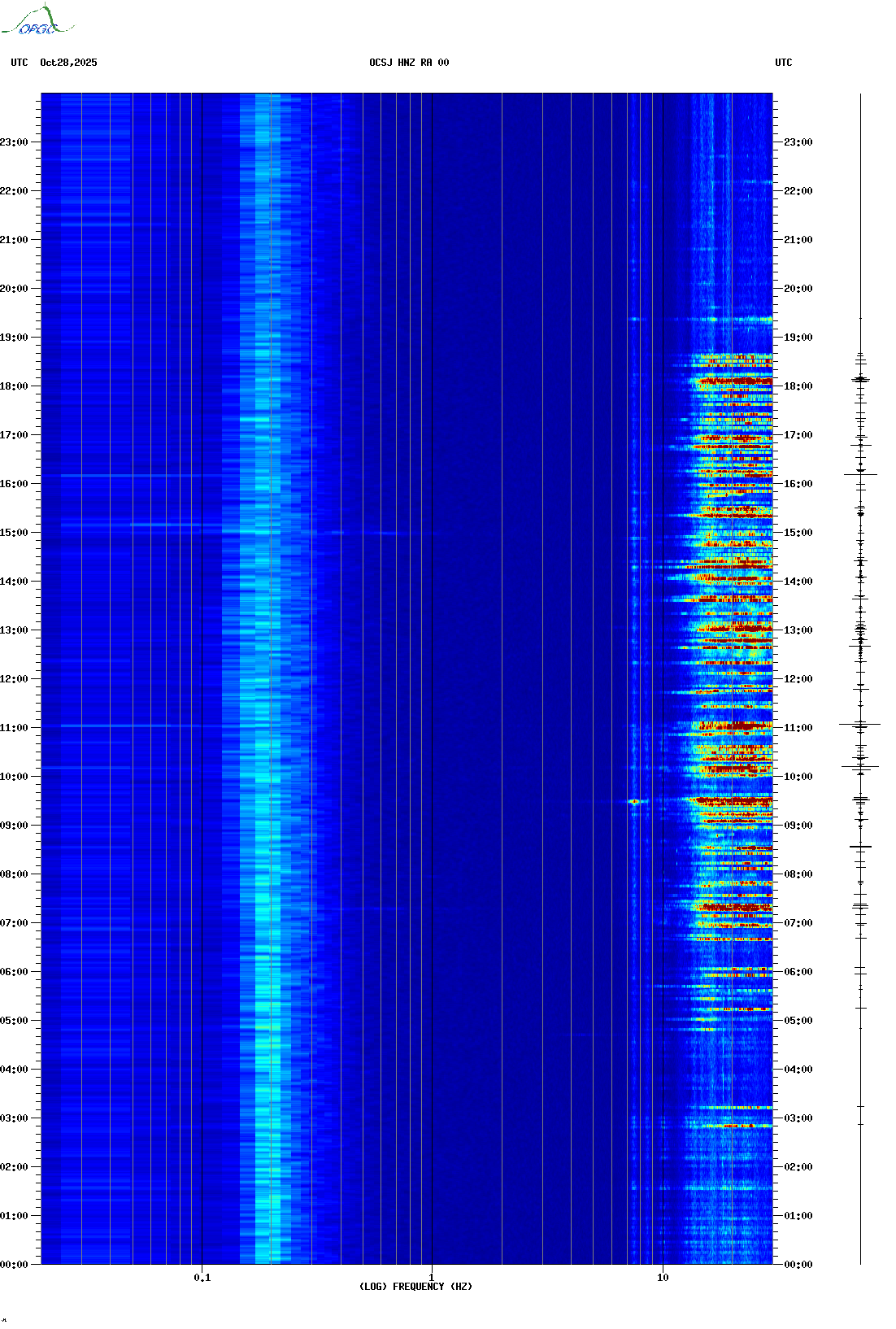Image resolution: width=896 pixels, height=1329 pixels.
Task: Select the 12:00 tick label on left axis
Action: pos(14,679)
